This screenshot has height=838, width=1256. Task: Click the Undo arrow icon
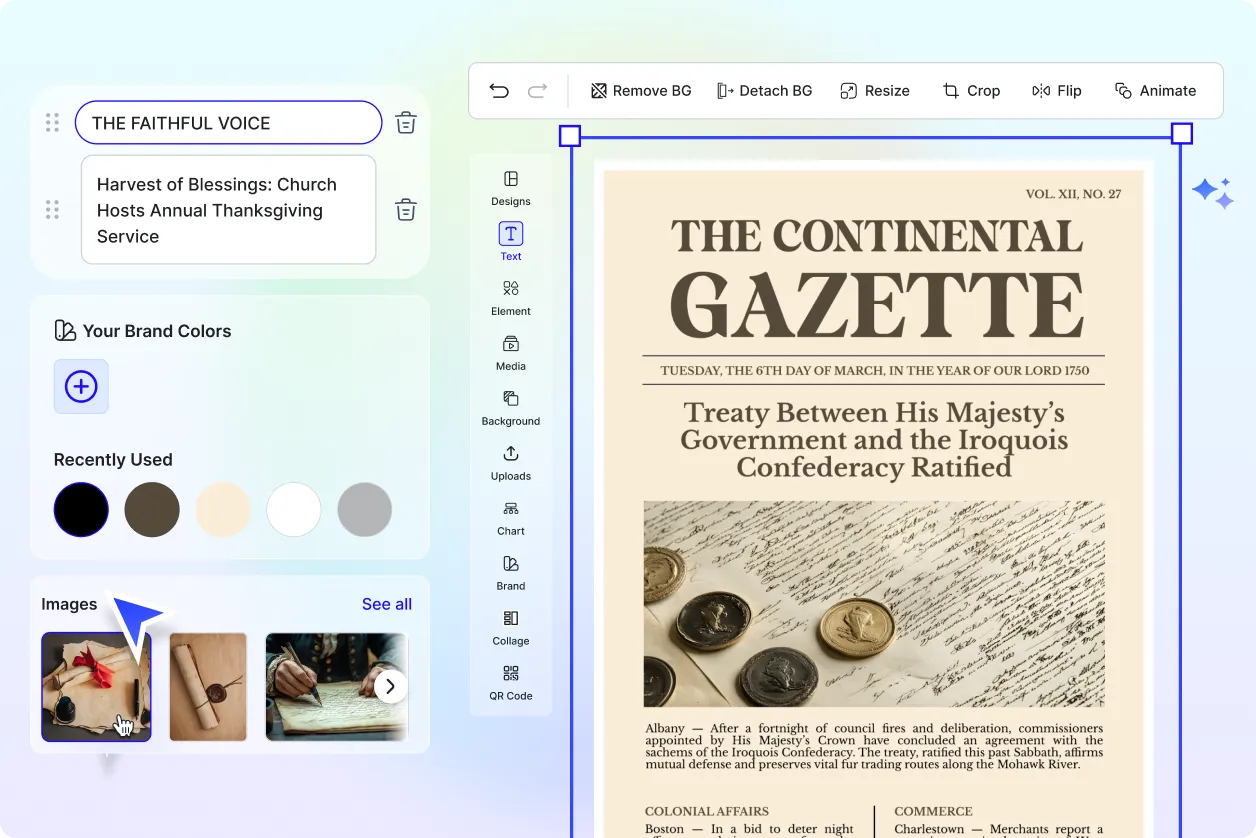[499, 91]
